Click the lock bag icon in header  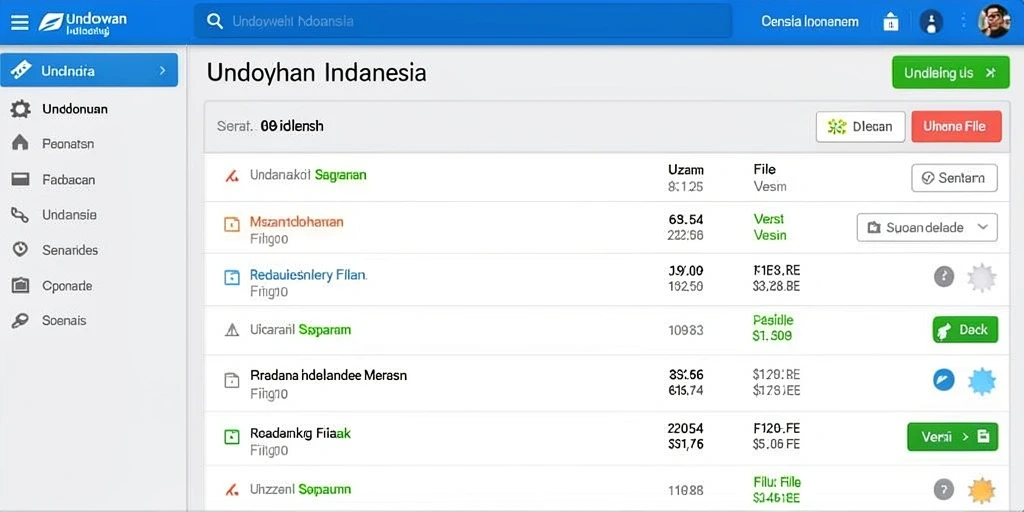click(891, 22)
